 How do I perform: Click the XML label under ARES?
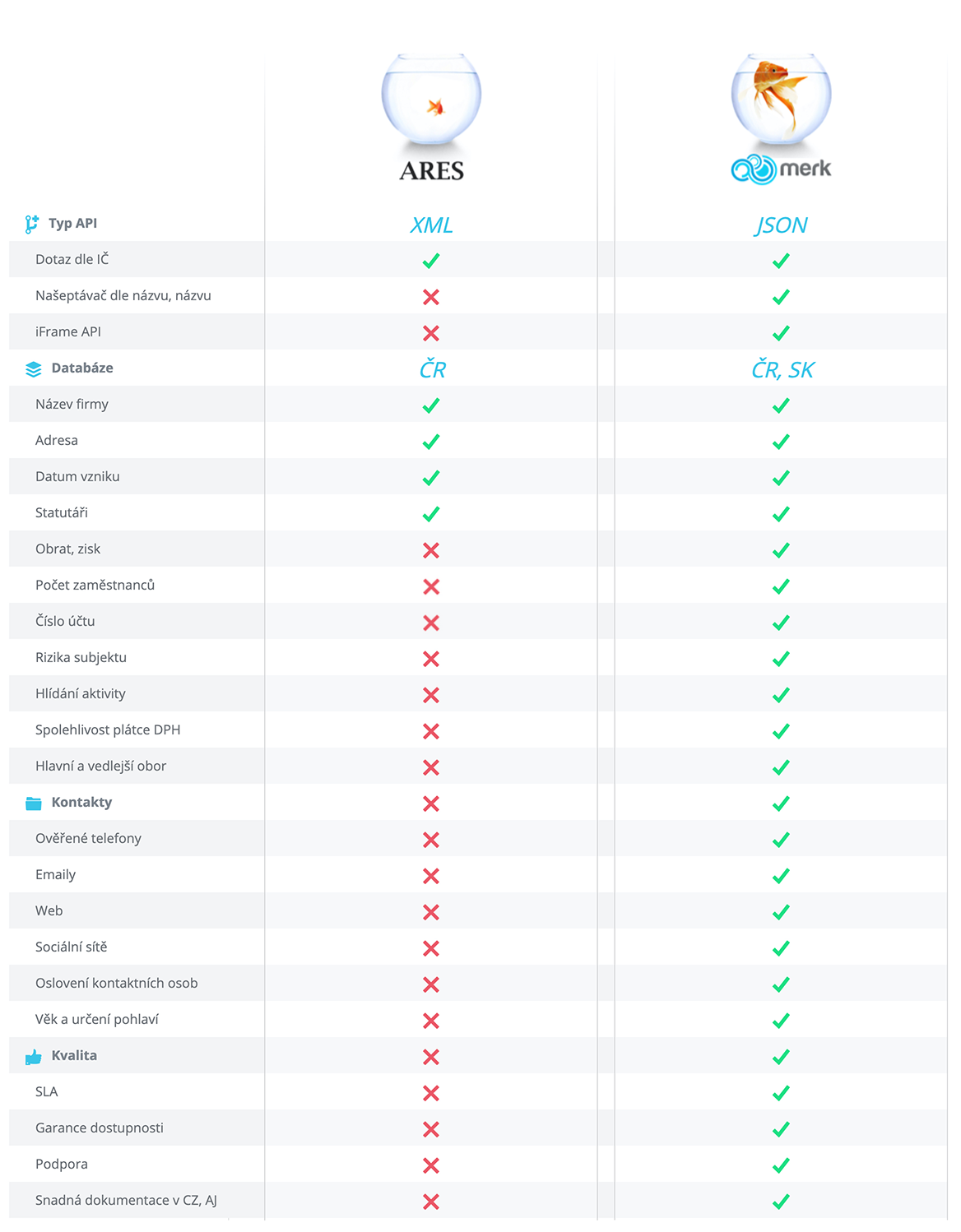point(431,225)
